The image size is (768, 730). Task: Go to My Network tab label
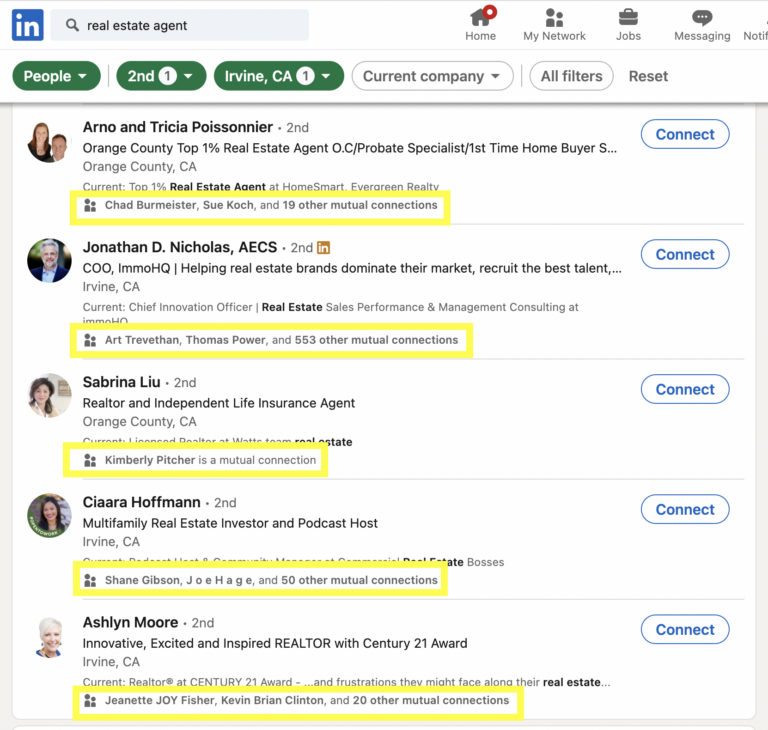[x=554, y=36]
